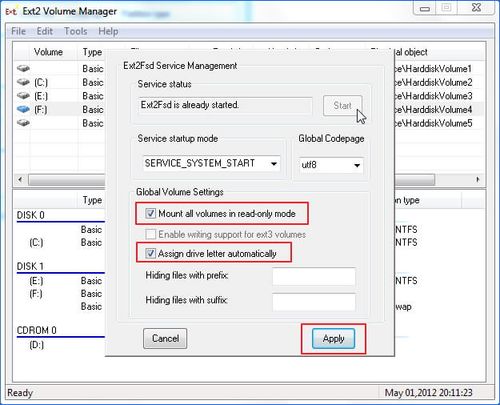Click the Ready status text

click(x=20, y=393)
